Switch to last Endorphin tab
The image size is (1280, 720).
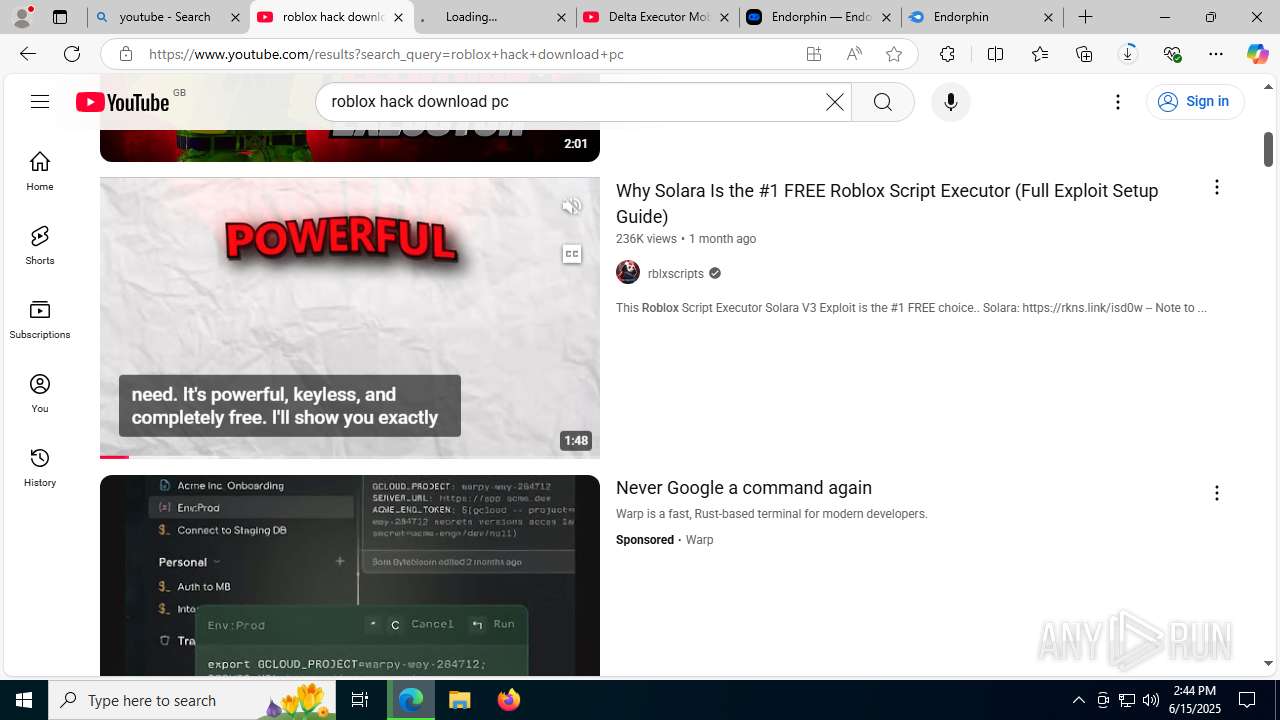[982, 17]
